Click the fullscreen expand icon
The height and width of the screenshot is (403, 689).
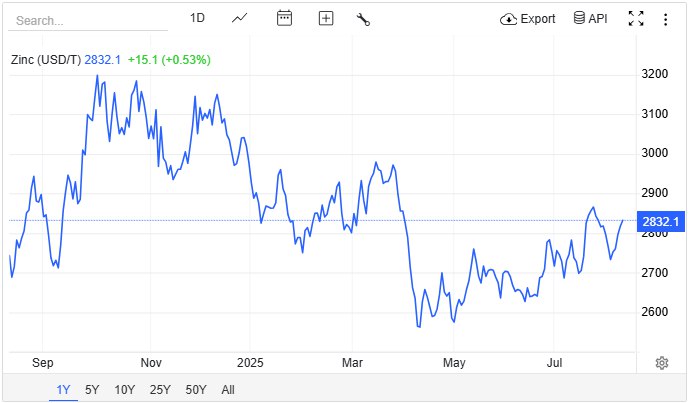[636, 19]
